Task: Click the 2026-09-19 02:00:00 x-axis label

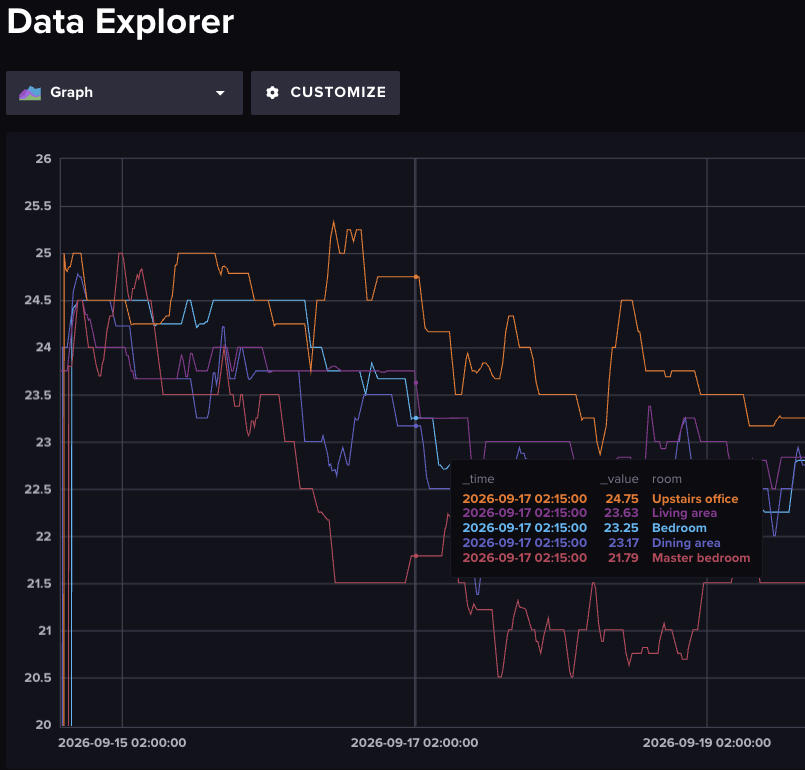Action: [x=706, y=742]
